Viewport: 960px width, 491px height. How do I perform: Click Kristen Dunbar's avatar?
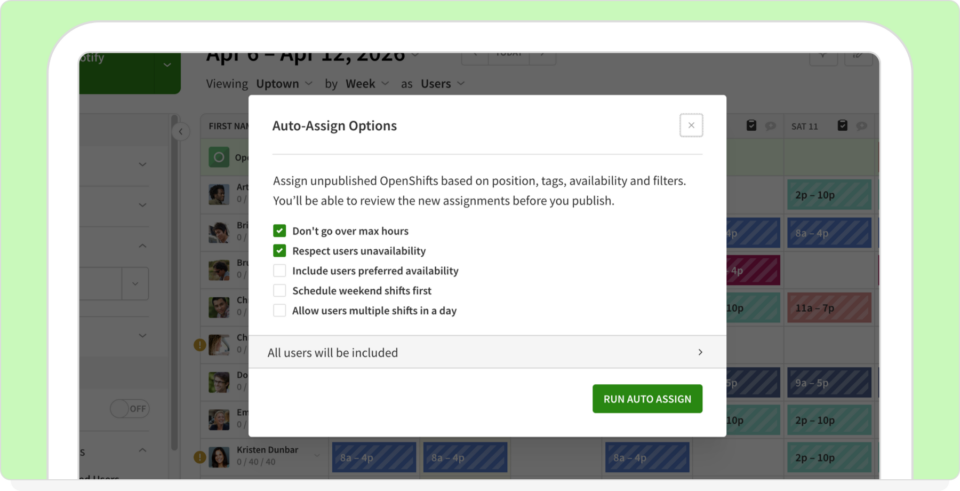click(219, 457)
